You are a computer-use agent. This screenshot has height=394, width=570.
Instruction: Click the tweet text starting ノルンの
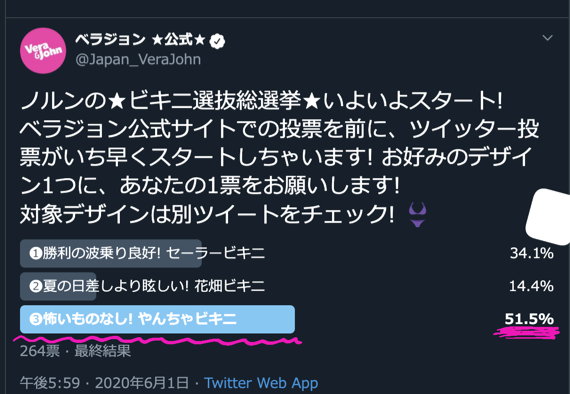pos(279,157)
